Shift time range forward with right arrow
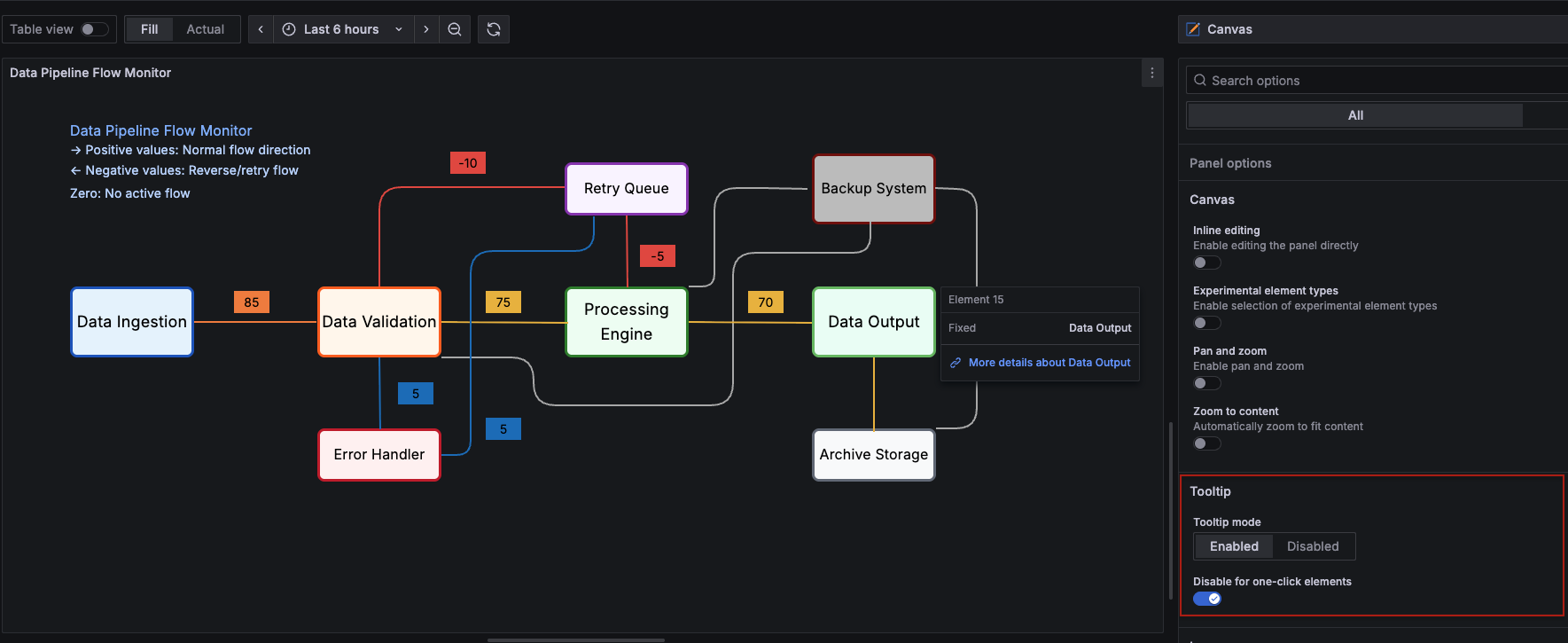The image size is (1568, 643). [x=426, y=29]
